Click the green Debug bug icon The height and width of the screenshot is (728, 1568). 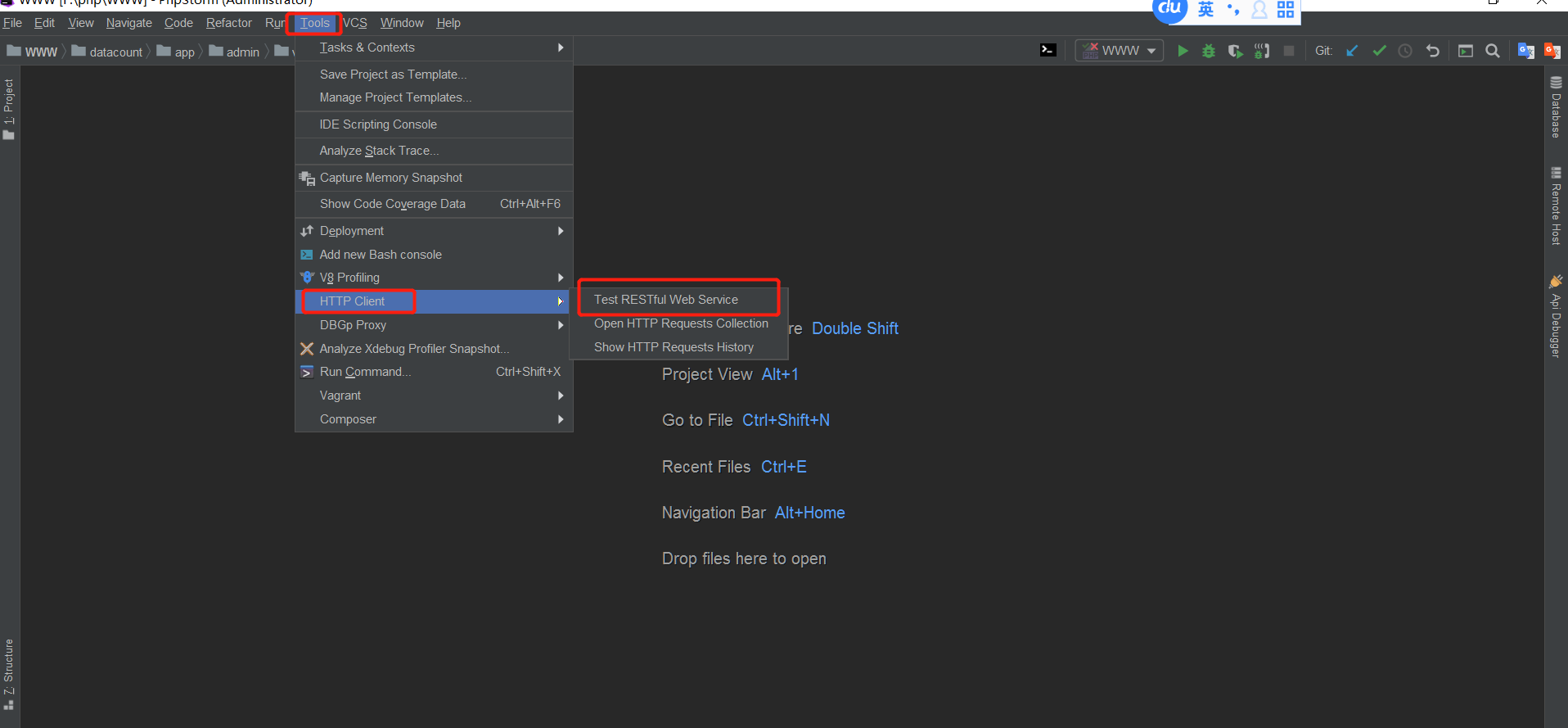coord(1209,51)
